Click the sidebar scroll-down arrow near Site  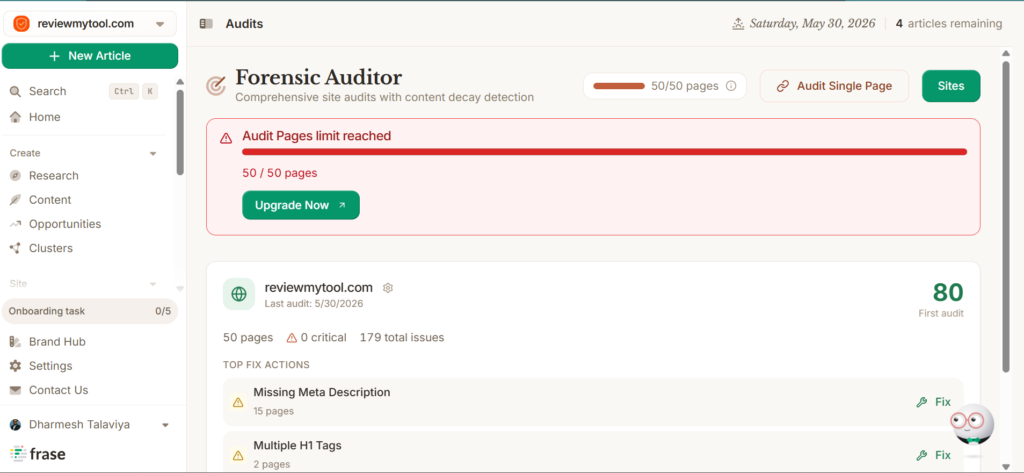[180, 288]
